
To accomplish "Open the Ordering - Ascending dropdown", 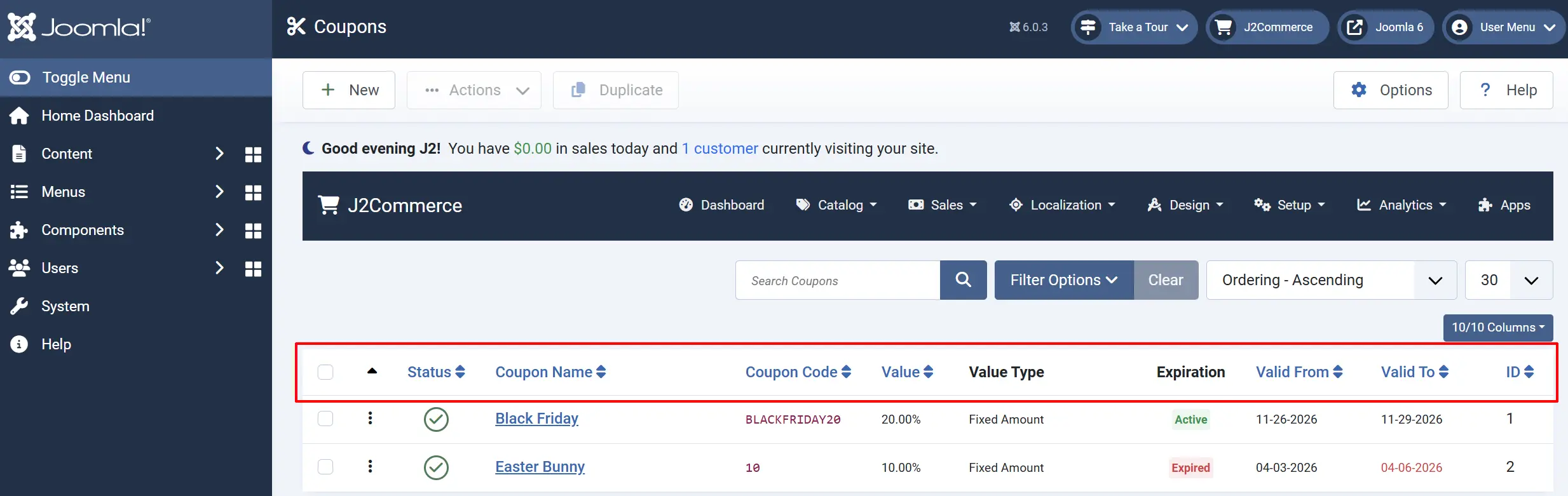I will pyautogui.click(x=1332, y=280).
